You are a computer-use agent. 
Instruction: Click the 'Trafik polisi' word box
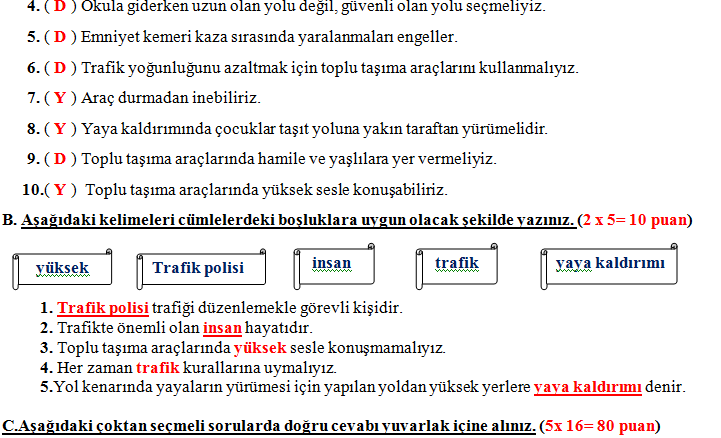197,268
